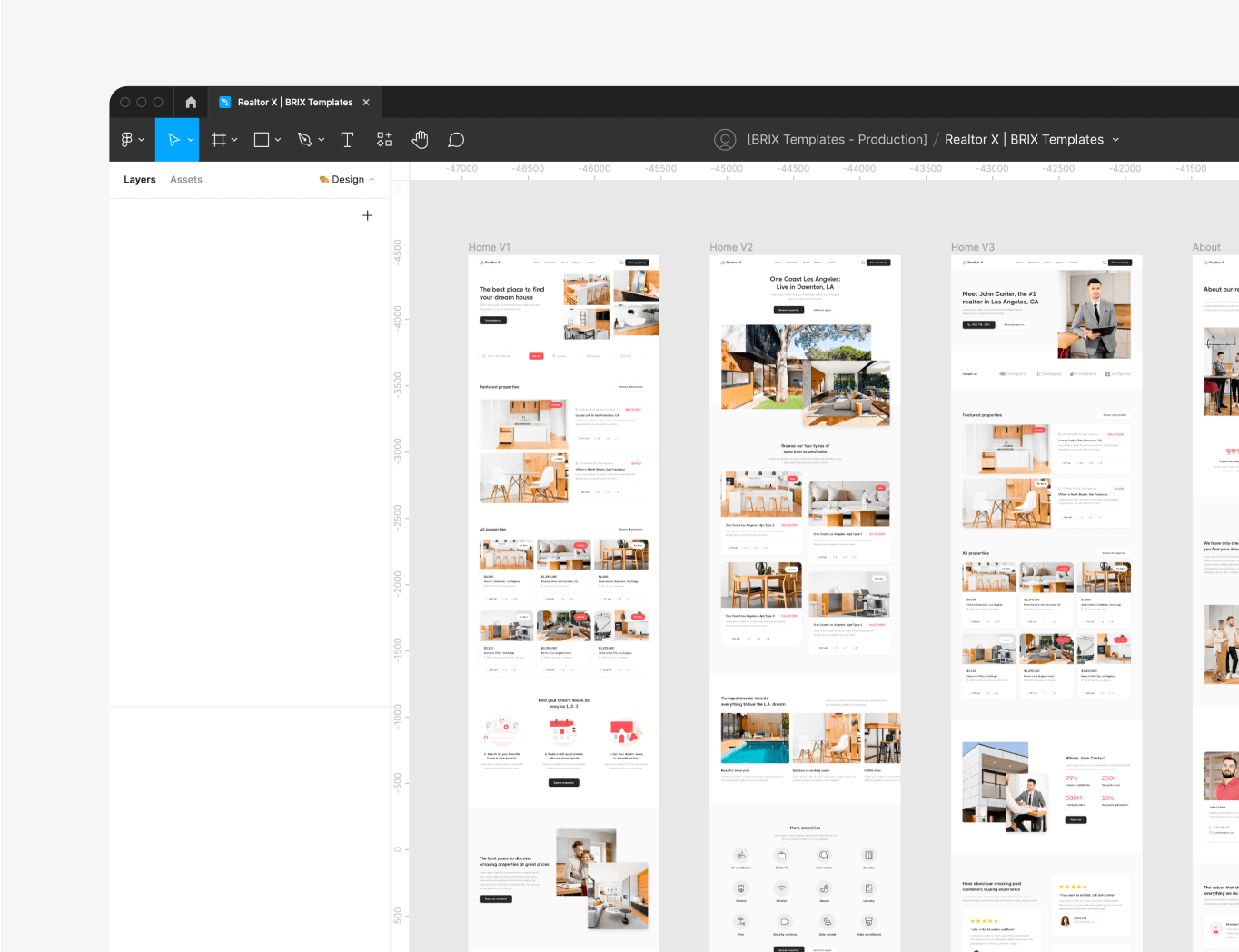Switch to the Assets tab
1239x952 pixels.
point(185,179)
